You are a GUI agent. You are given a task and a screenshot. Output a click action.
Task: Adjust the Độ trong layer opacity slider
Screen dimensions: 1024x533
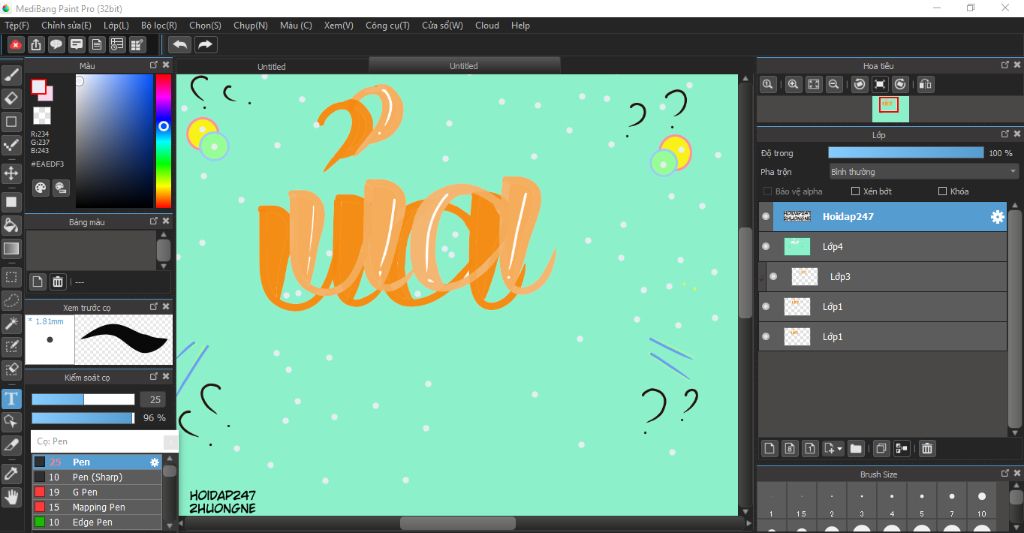[x=905, y=153]
